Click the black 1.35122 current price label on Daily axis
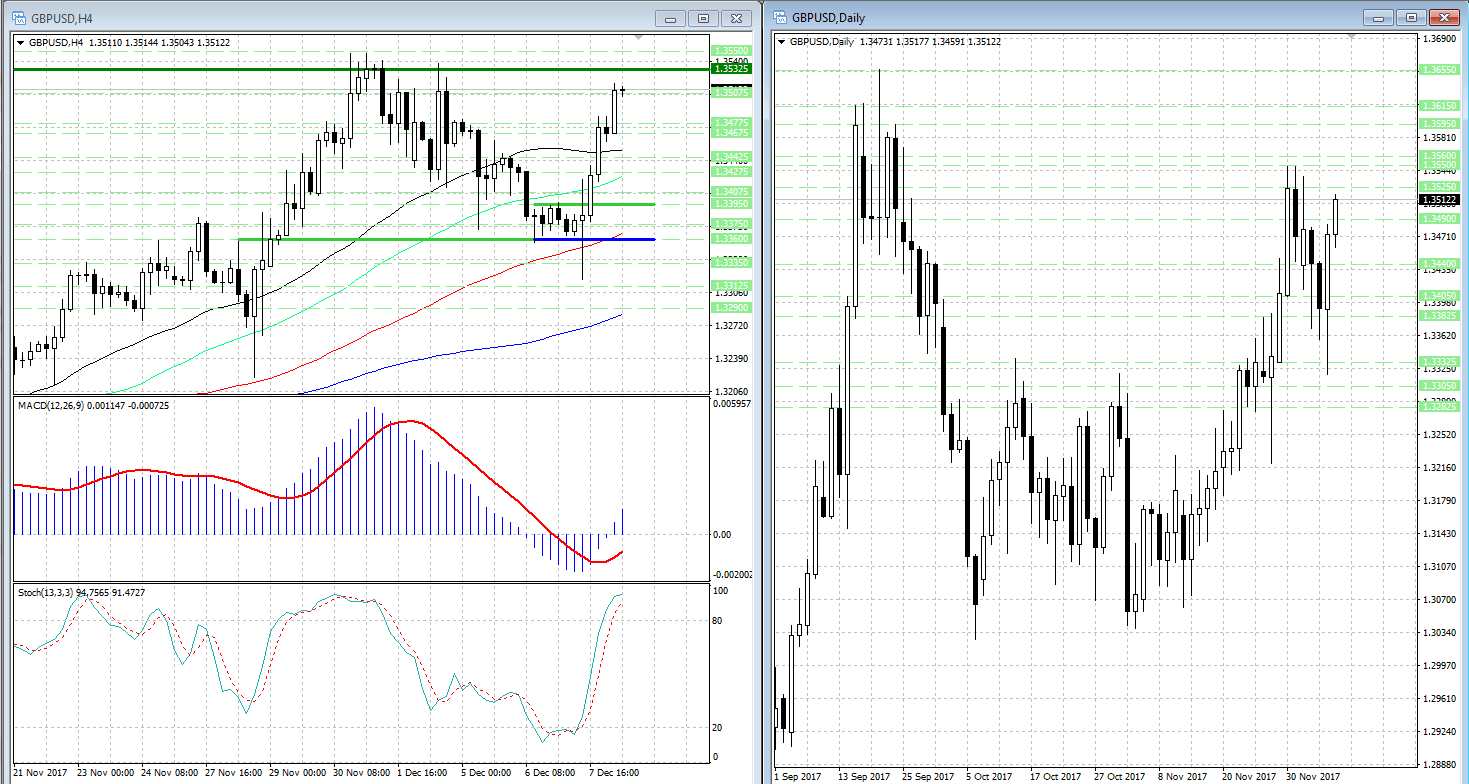 pos(1437,199)
